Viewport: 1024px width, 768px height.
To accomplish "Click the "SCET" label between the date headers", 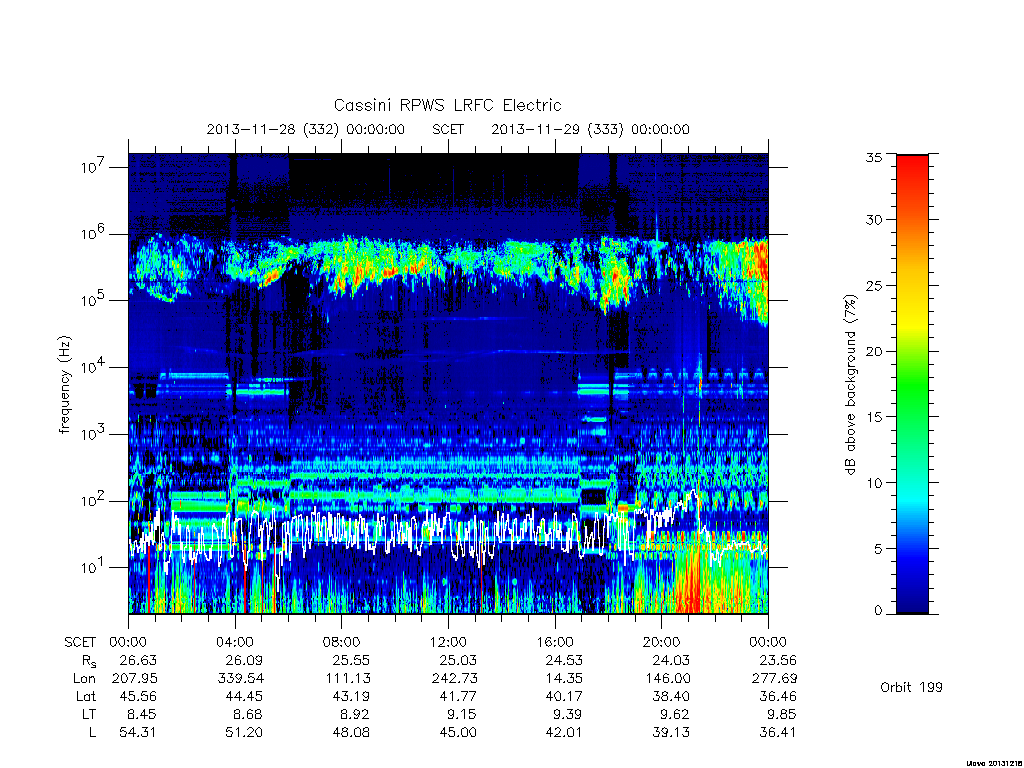I will point(448,129).
